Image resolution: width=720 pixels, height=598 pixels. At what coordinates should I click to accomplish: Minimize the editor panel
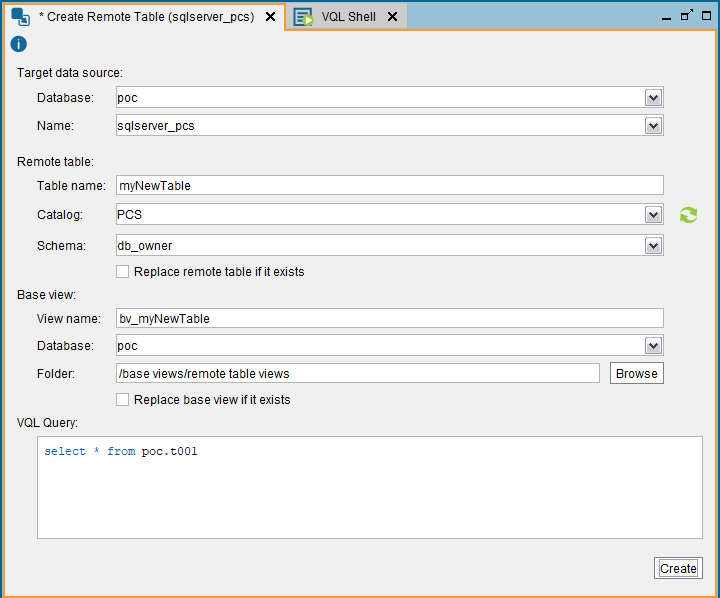666,17
